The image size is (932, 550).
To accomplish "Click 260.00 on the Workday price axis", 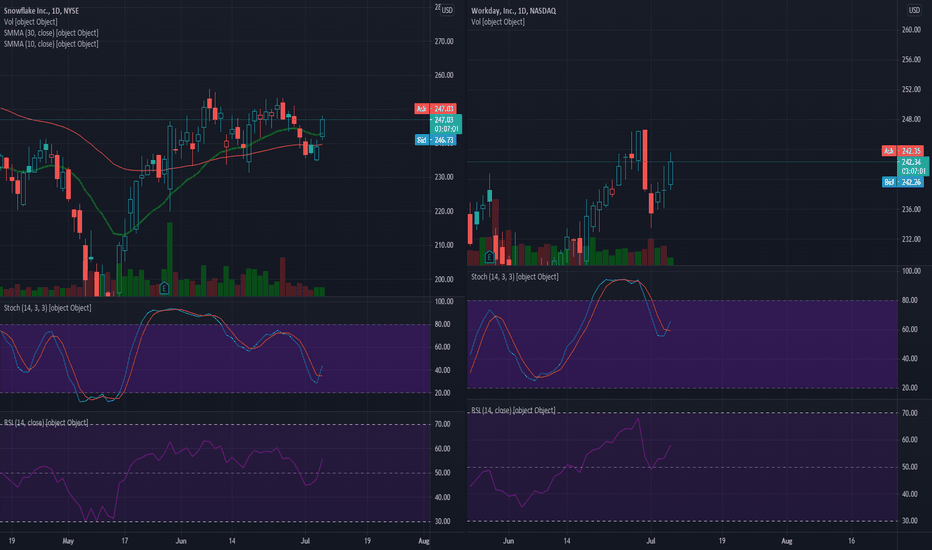I will click(911, 30).
